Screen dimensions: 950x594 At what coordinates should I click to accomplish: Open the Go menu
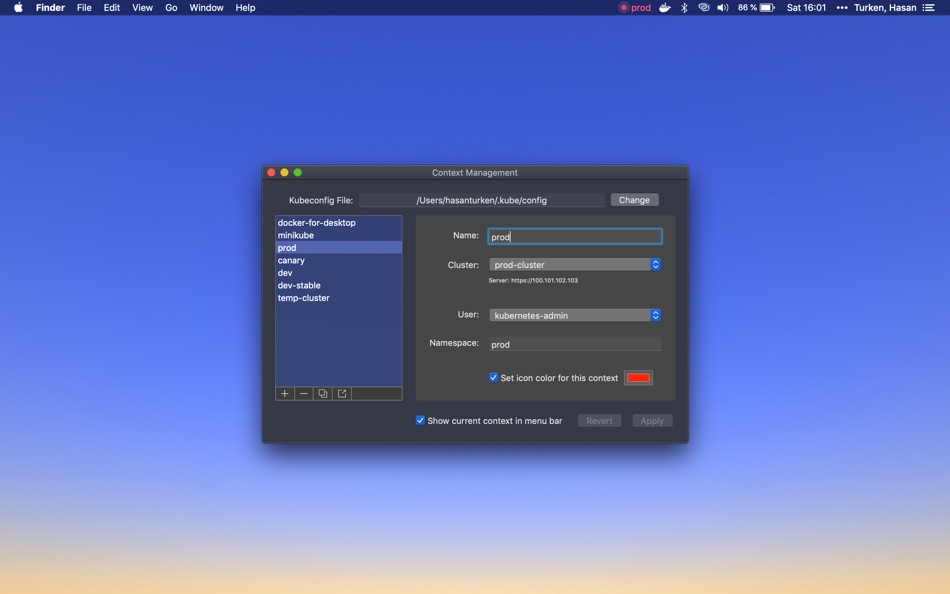tap(171, 8)
